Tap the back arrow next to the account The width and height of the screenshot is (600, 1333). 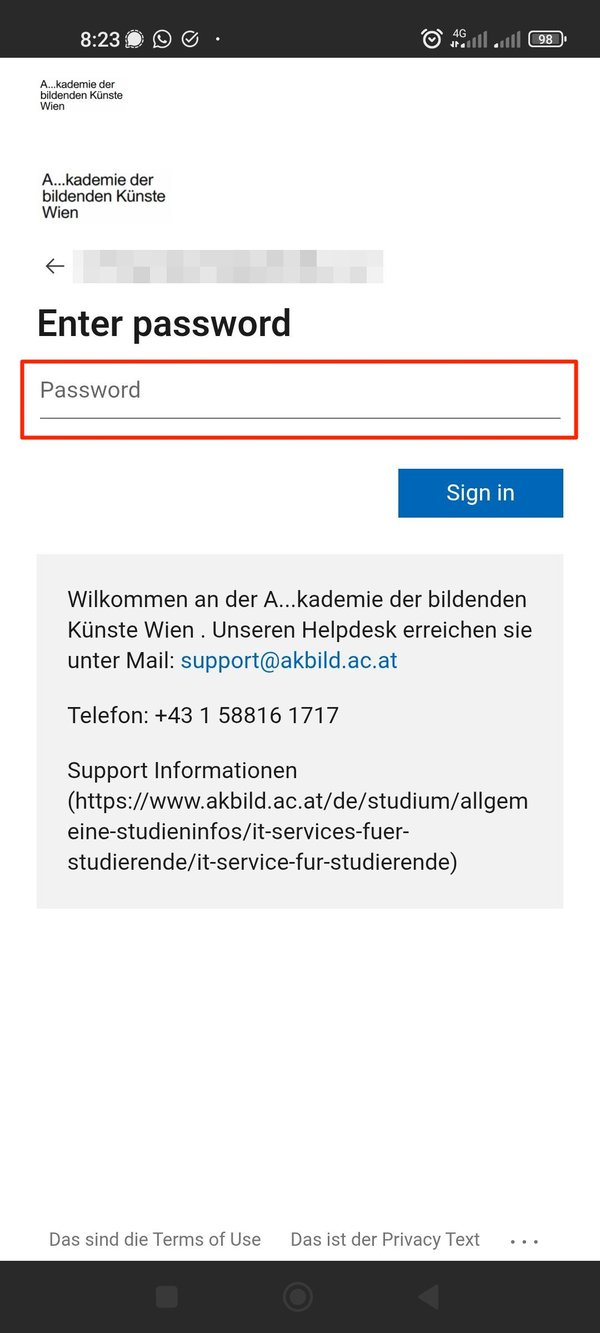point(55,266)
